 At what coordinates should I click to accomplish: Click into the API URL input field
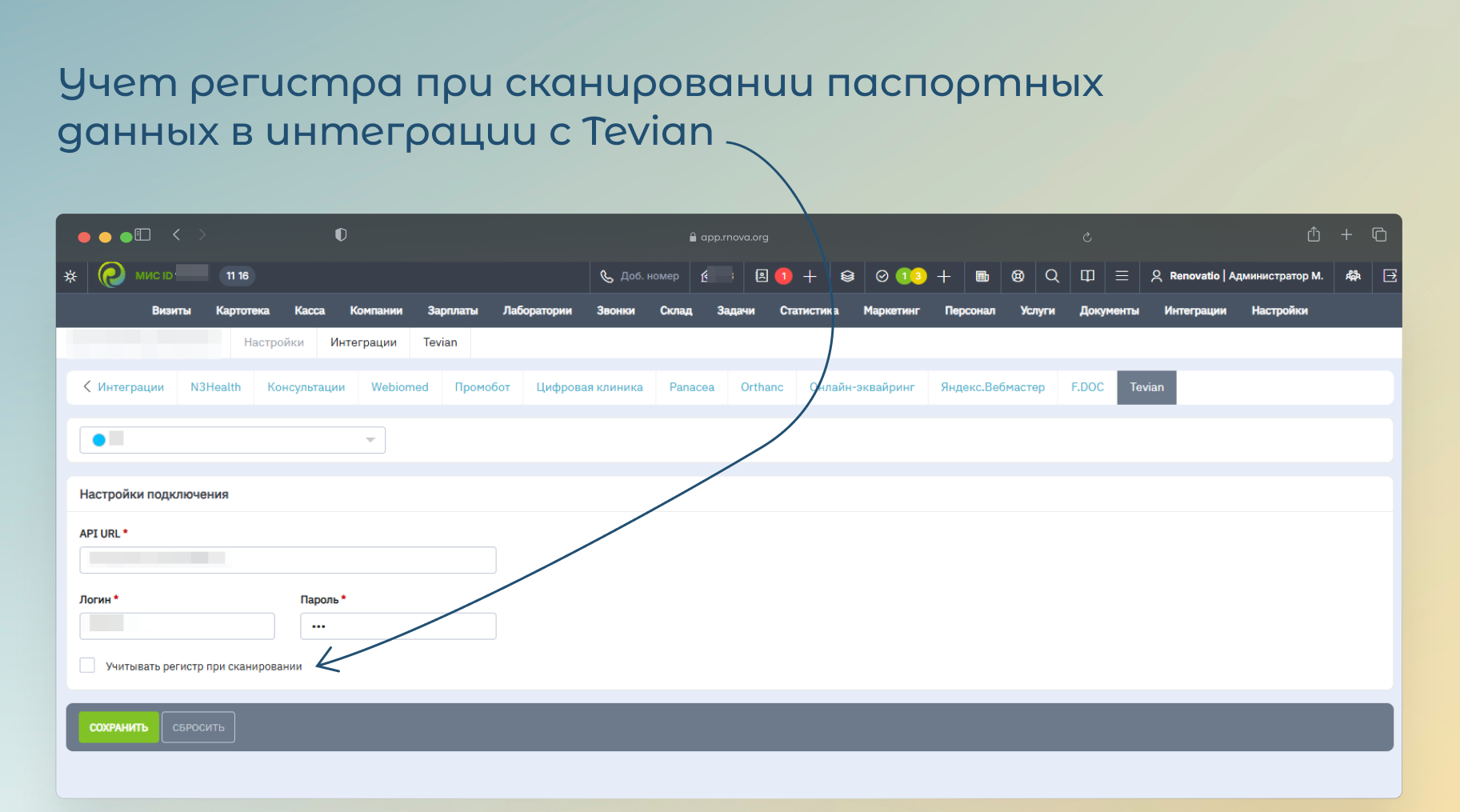click(x=287, y=560)
